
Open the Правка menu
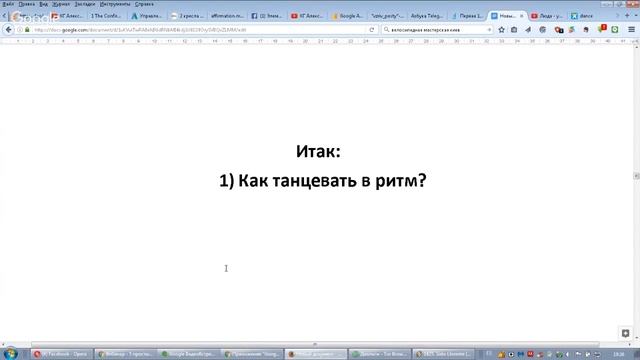(x=27, y=4)
